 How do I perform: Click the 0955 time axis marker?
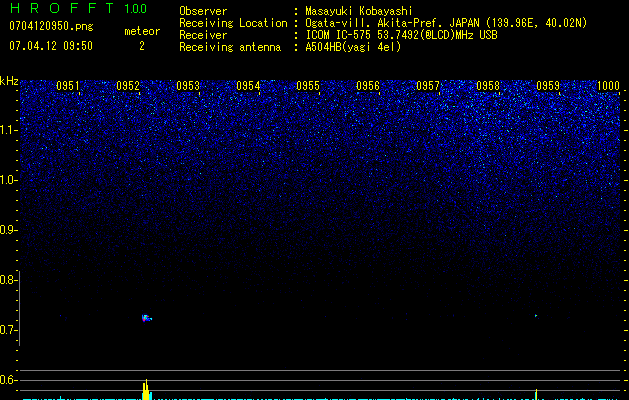pyautogui.click(x=308, y=86)
